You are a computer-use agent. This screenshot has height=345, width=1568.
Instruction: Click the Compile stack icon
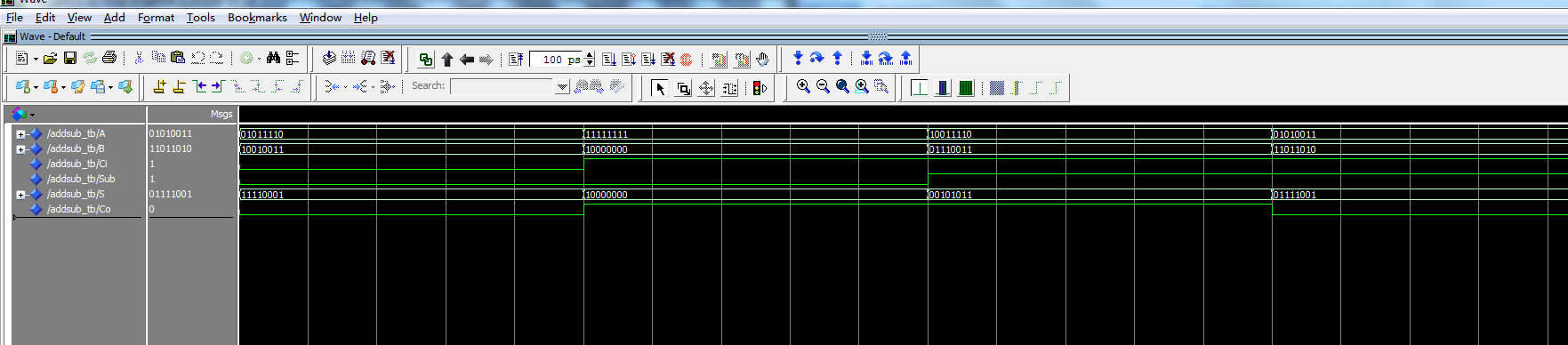[329, 59]
